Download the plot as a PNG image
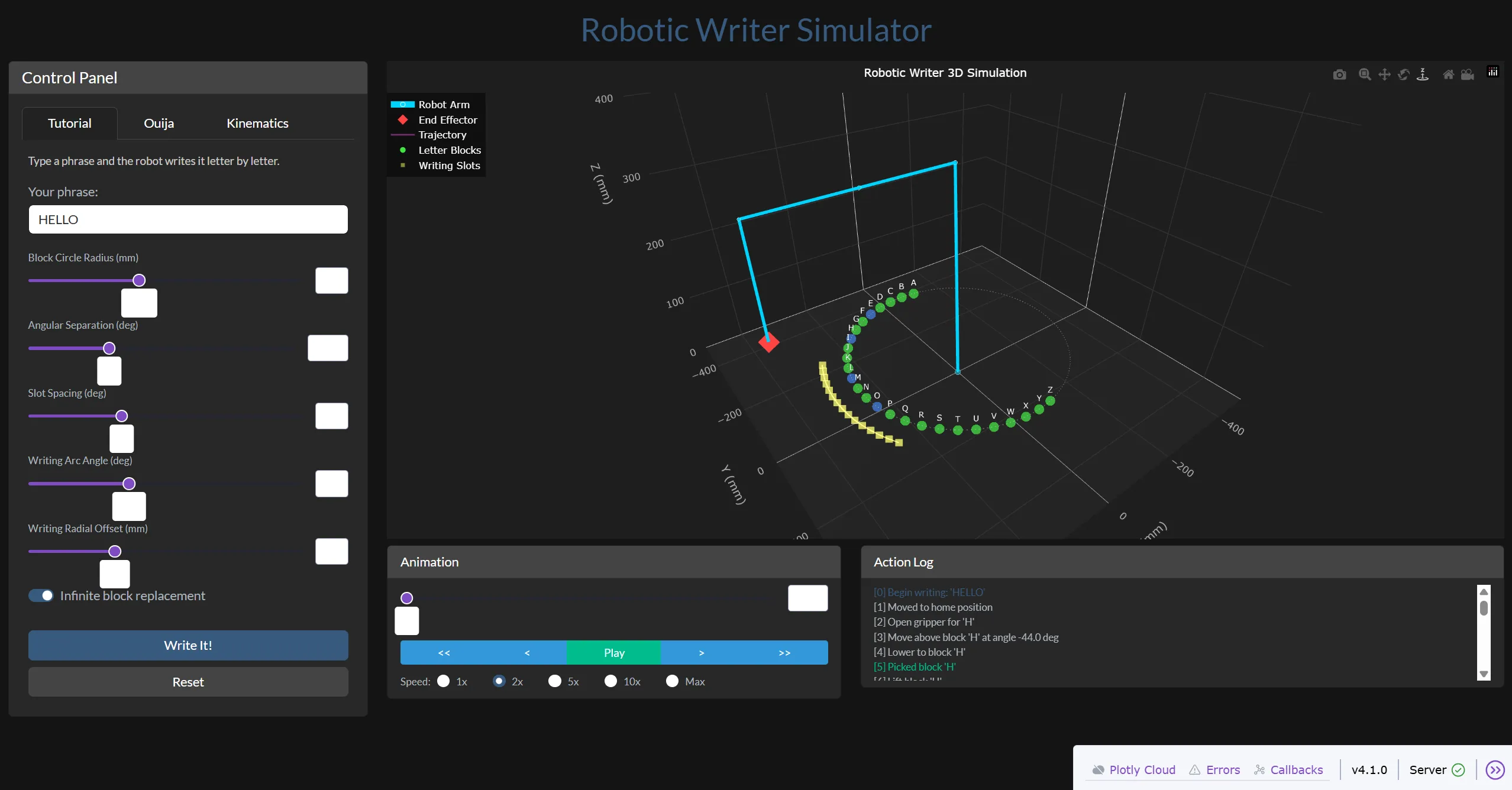Image resolution: width=1512 pixels, height=790 pixels. click(x=1340, y=74)
